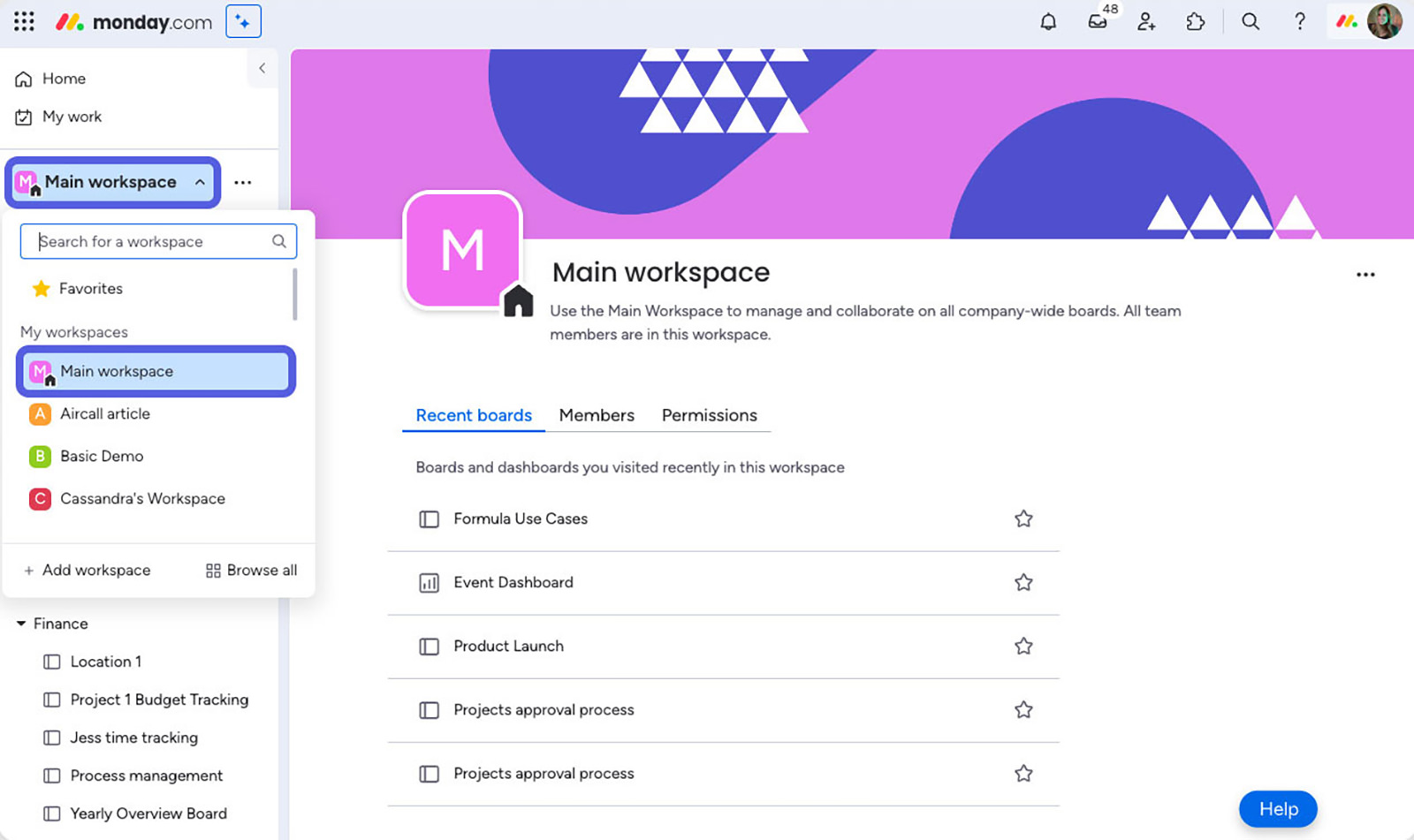The height and width of the screenshot is (840, 1414).
Task: Click Add workspace
Action: tap(87, 571)
